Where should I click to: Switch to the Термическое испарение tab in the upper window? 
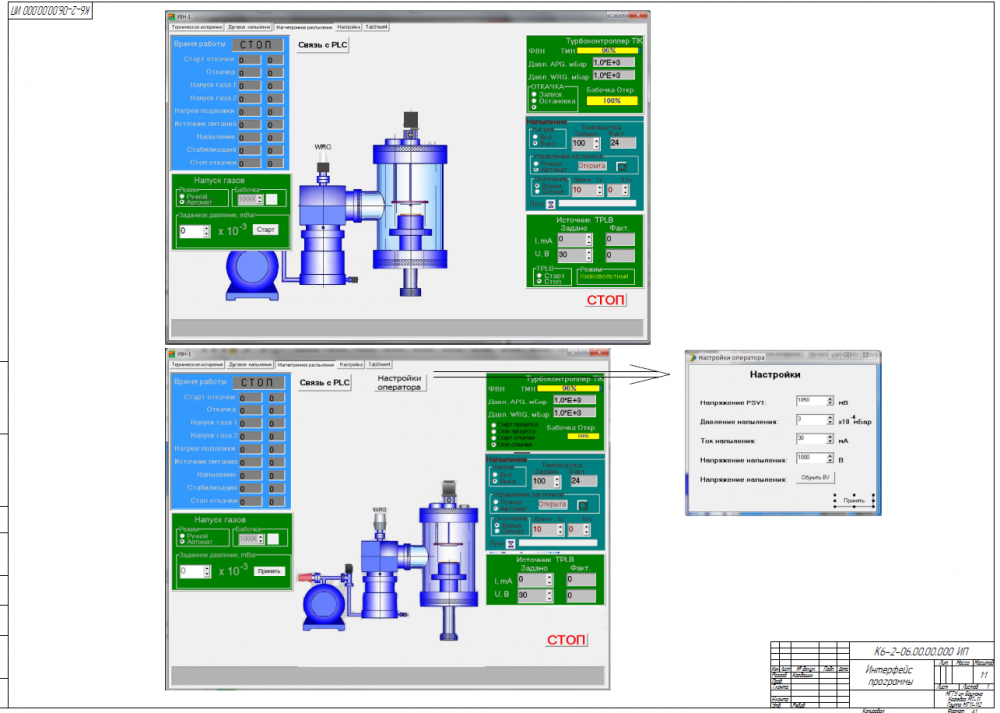click(x=197, y=27)
